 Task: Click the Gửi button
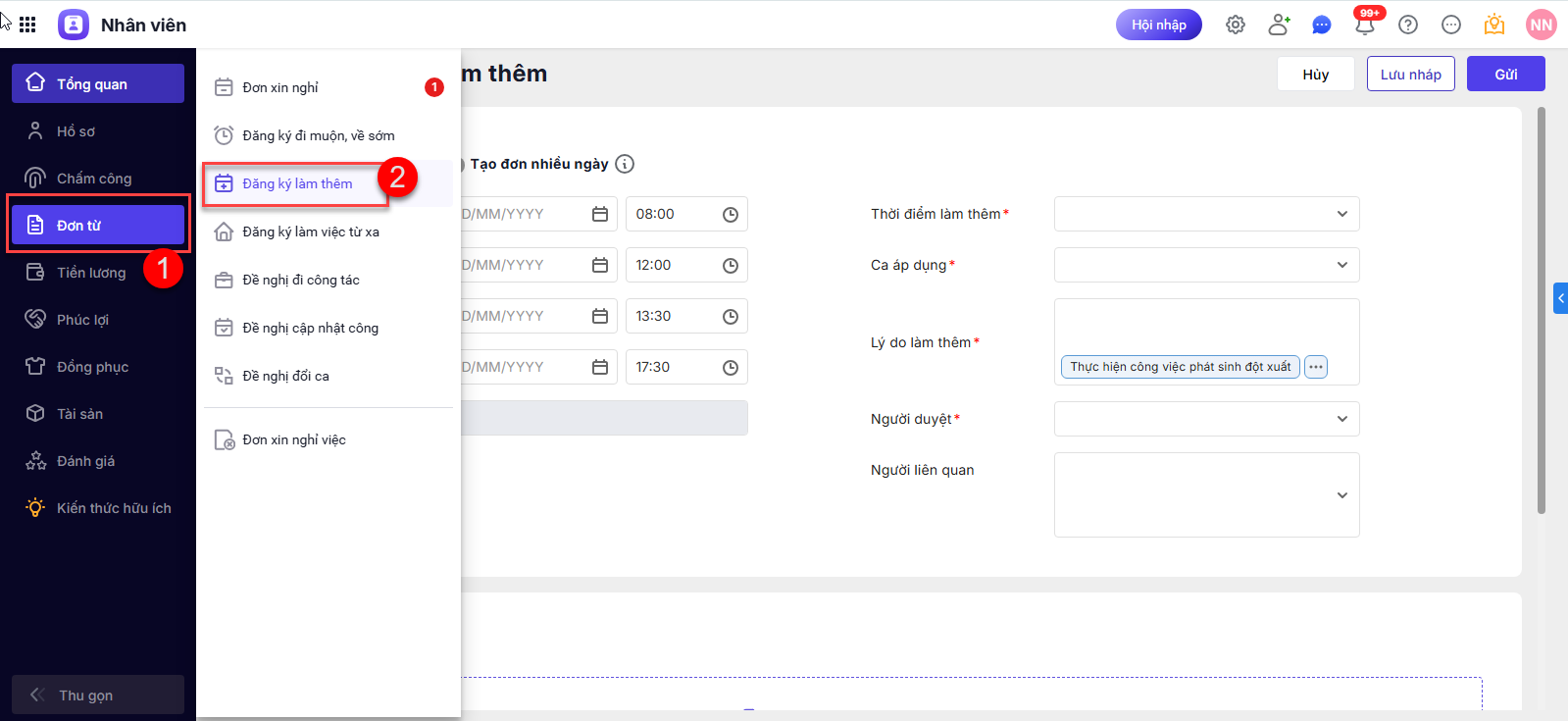point(1505,74)
